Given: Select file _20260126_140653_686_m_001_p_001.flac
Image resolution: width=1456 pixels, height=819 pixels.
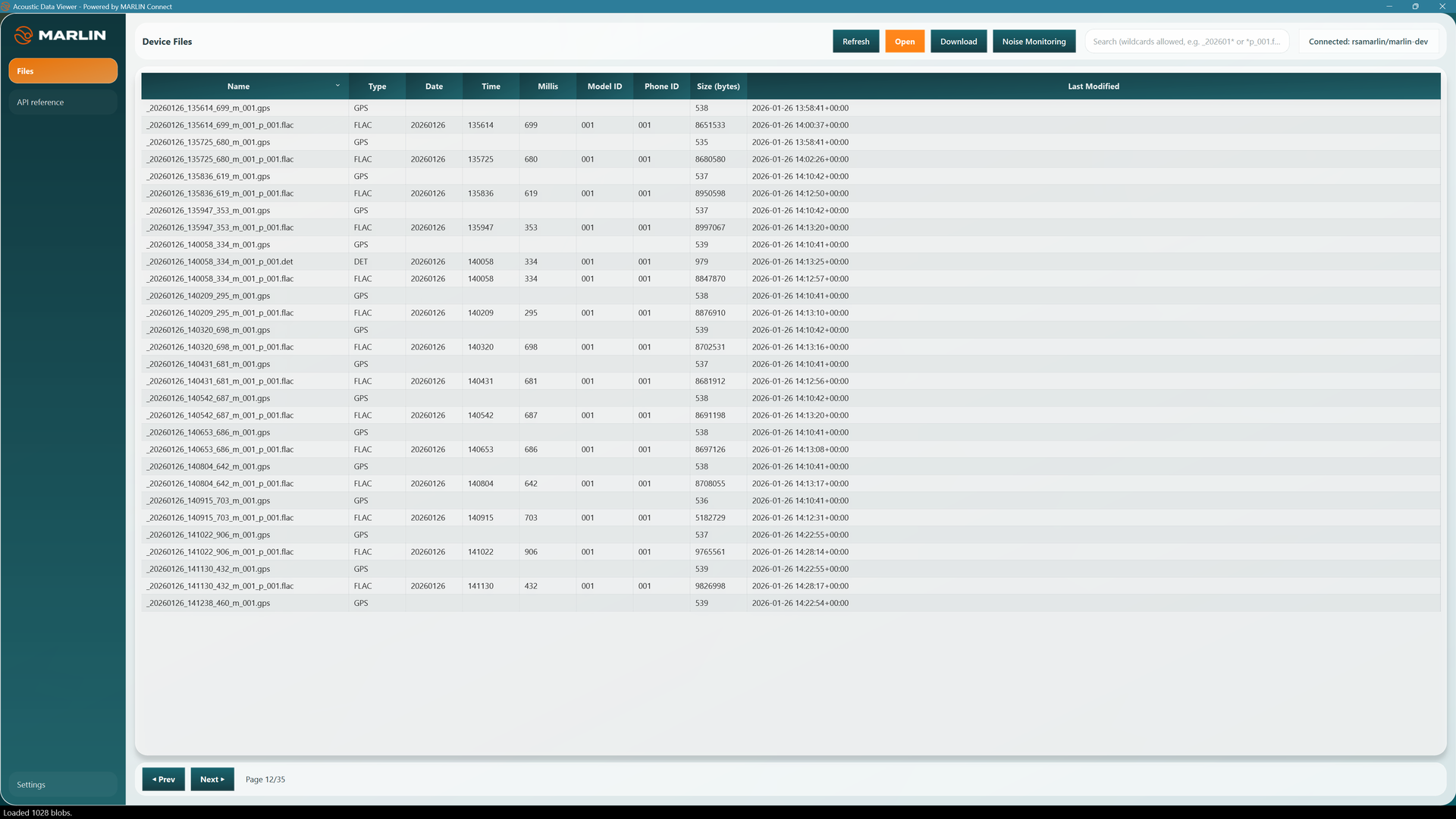Looking at the screenshot, I should pos(220,450).
